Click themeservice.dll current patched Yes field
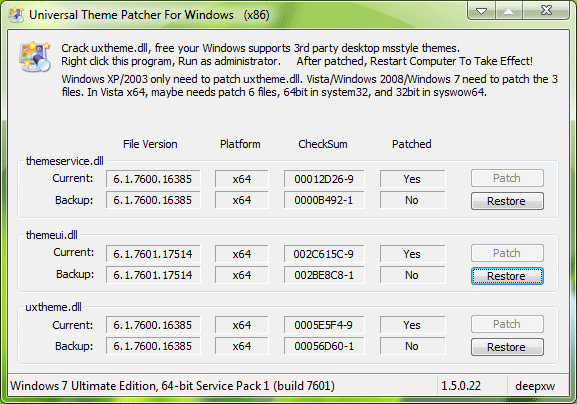This screenshot has width=577, height=404. tap(413, 179)
